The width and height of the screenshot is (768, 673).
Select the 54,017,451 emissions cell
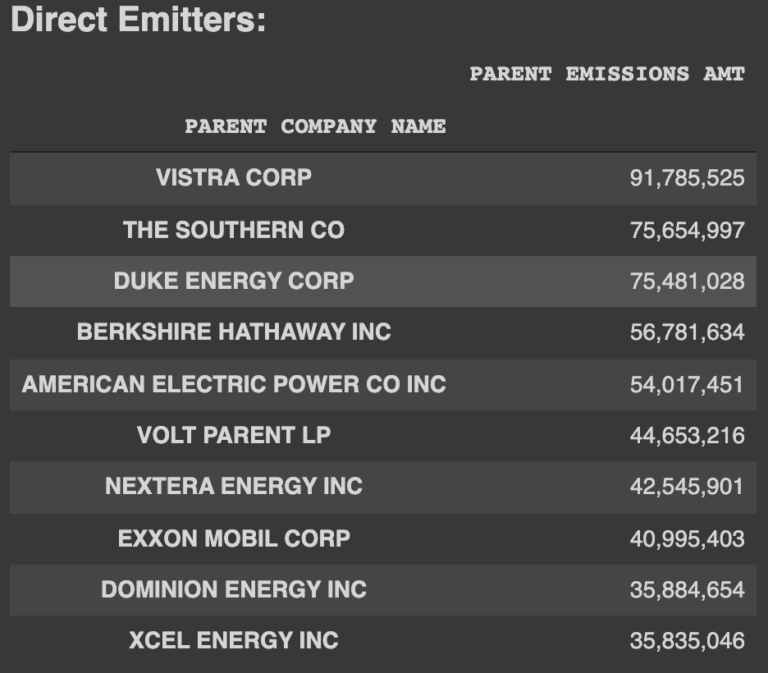(687, 385)
